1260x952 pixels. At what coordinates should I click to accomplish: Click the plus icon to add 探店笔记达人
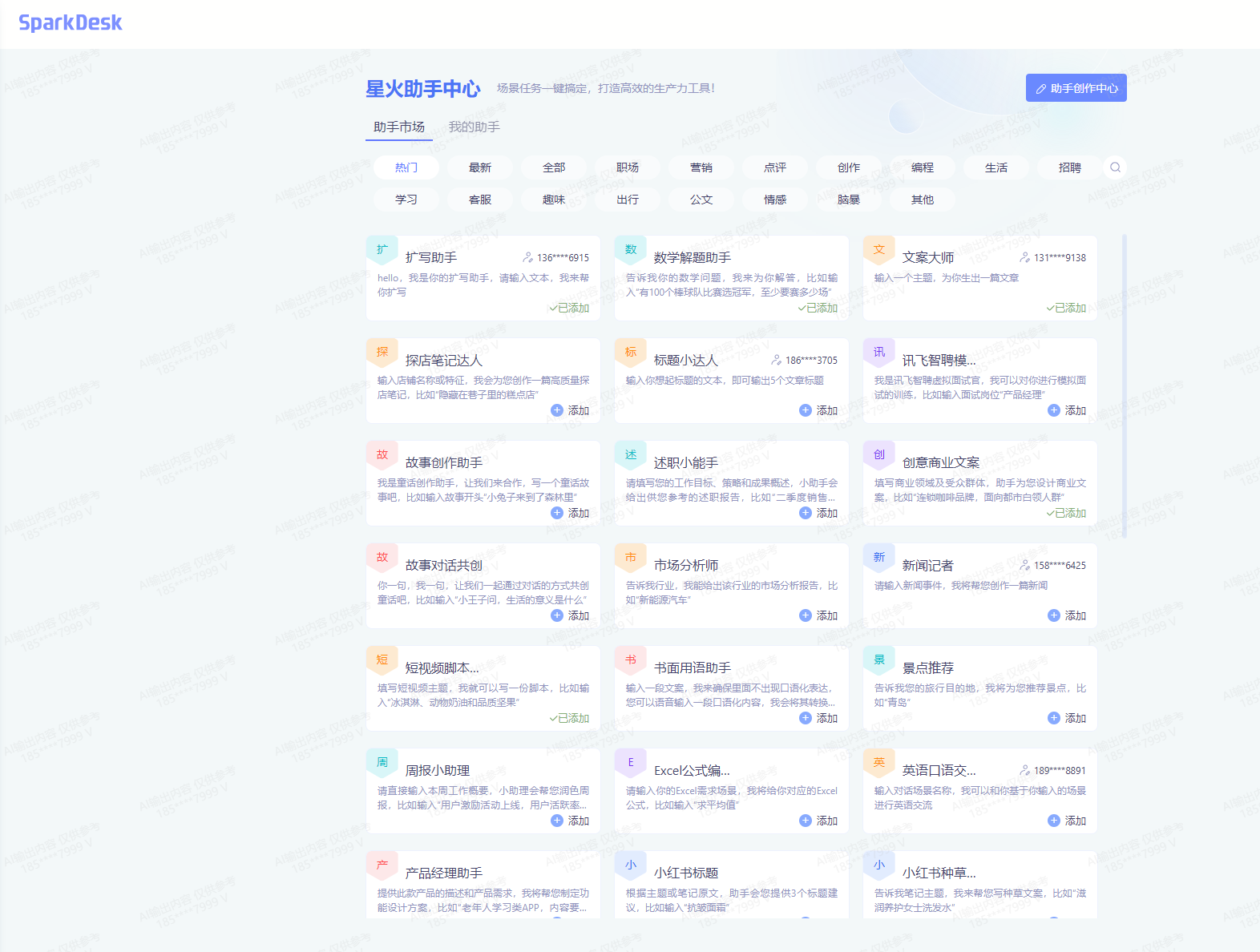point(557,410)
